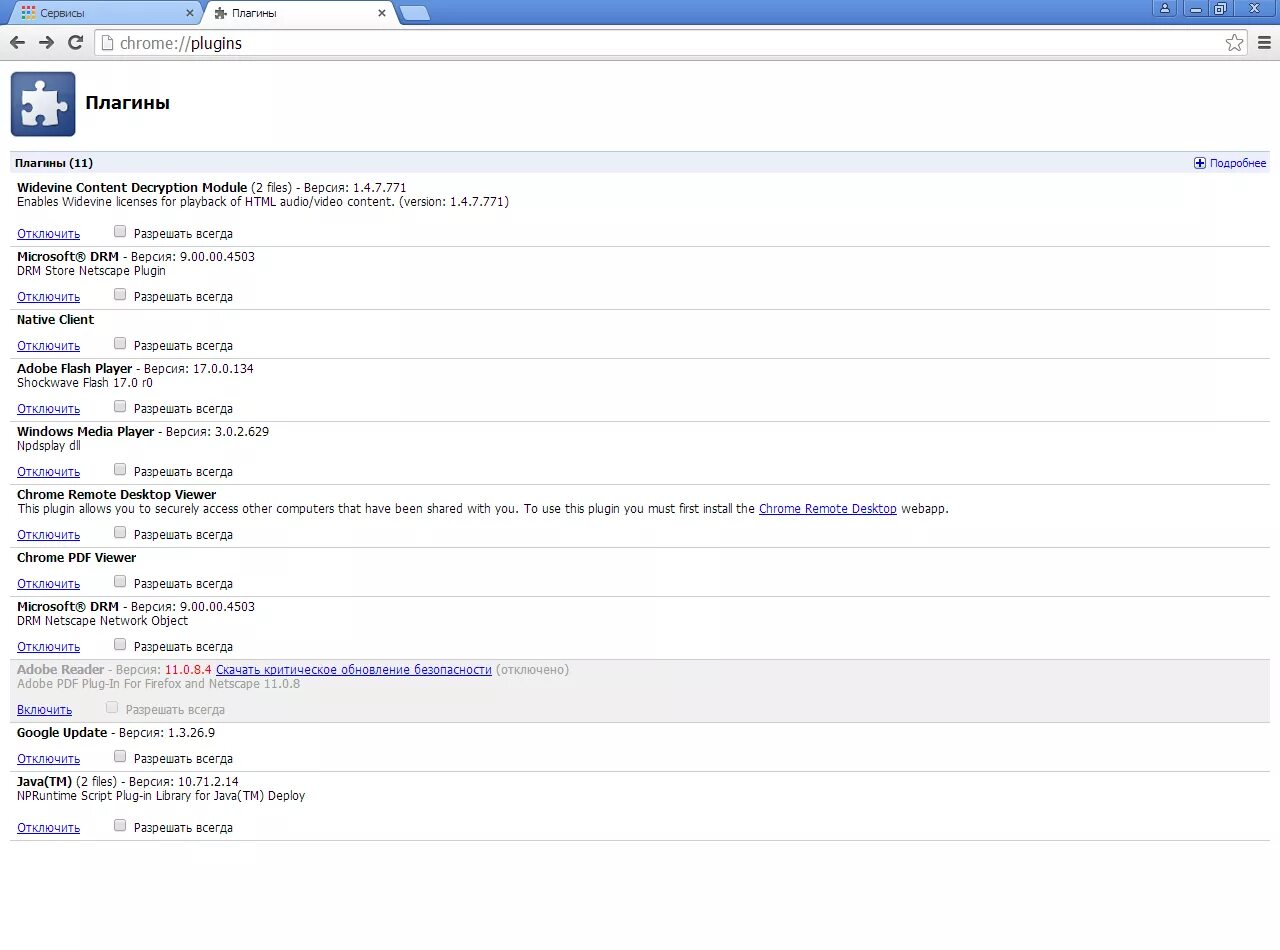Image resolution: width=1280 pixels, height=950 pixels.
Task: Open a new tab
Action: click(x=414, y=13)
